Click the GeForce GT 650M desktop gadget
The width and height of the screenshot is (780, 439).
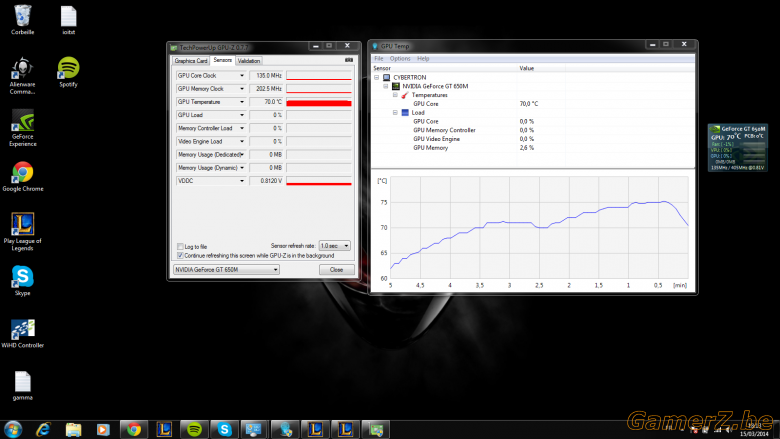click(738, 148)
